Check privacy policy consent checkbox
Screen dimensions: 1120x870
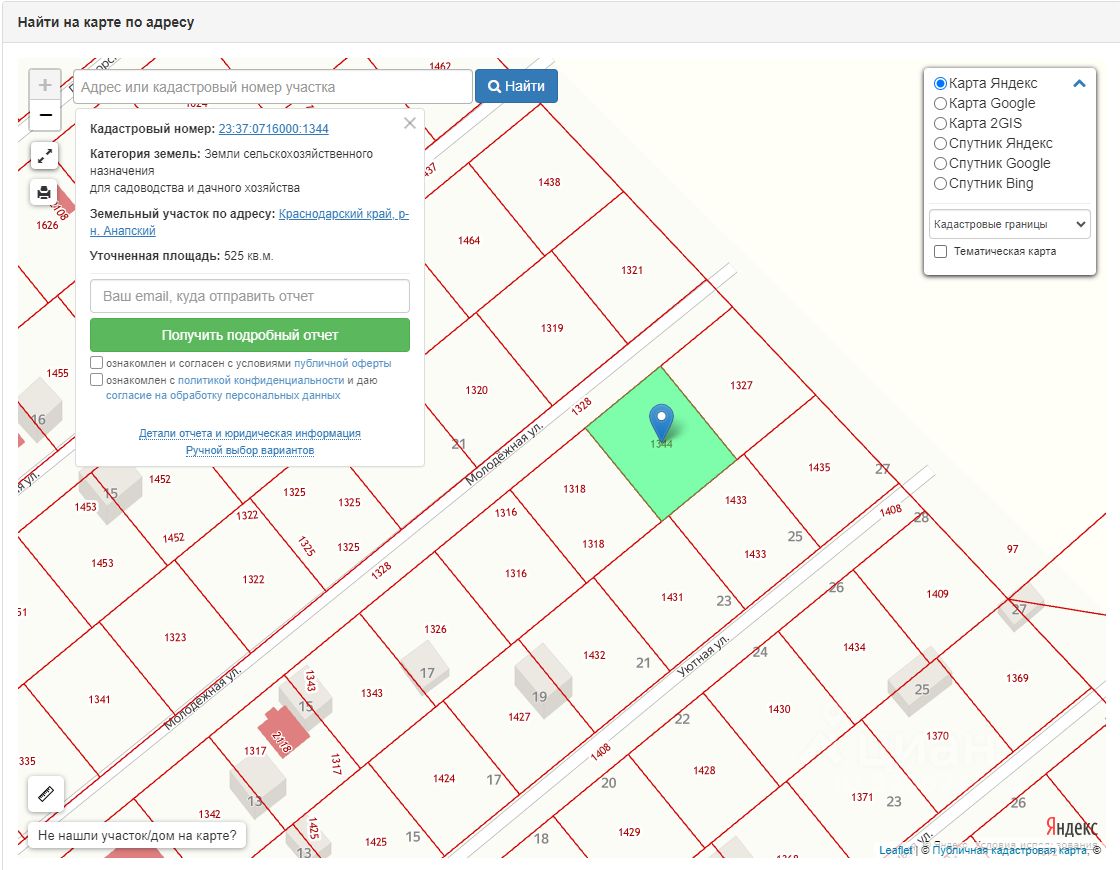click(x=96, y=380)
